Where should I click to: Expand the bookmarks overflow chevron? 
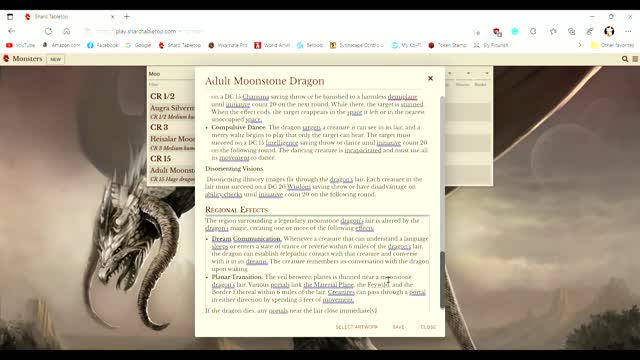pyautogui.click(x=580, y=45)
